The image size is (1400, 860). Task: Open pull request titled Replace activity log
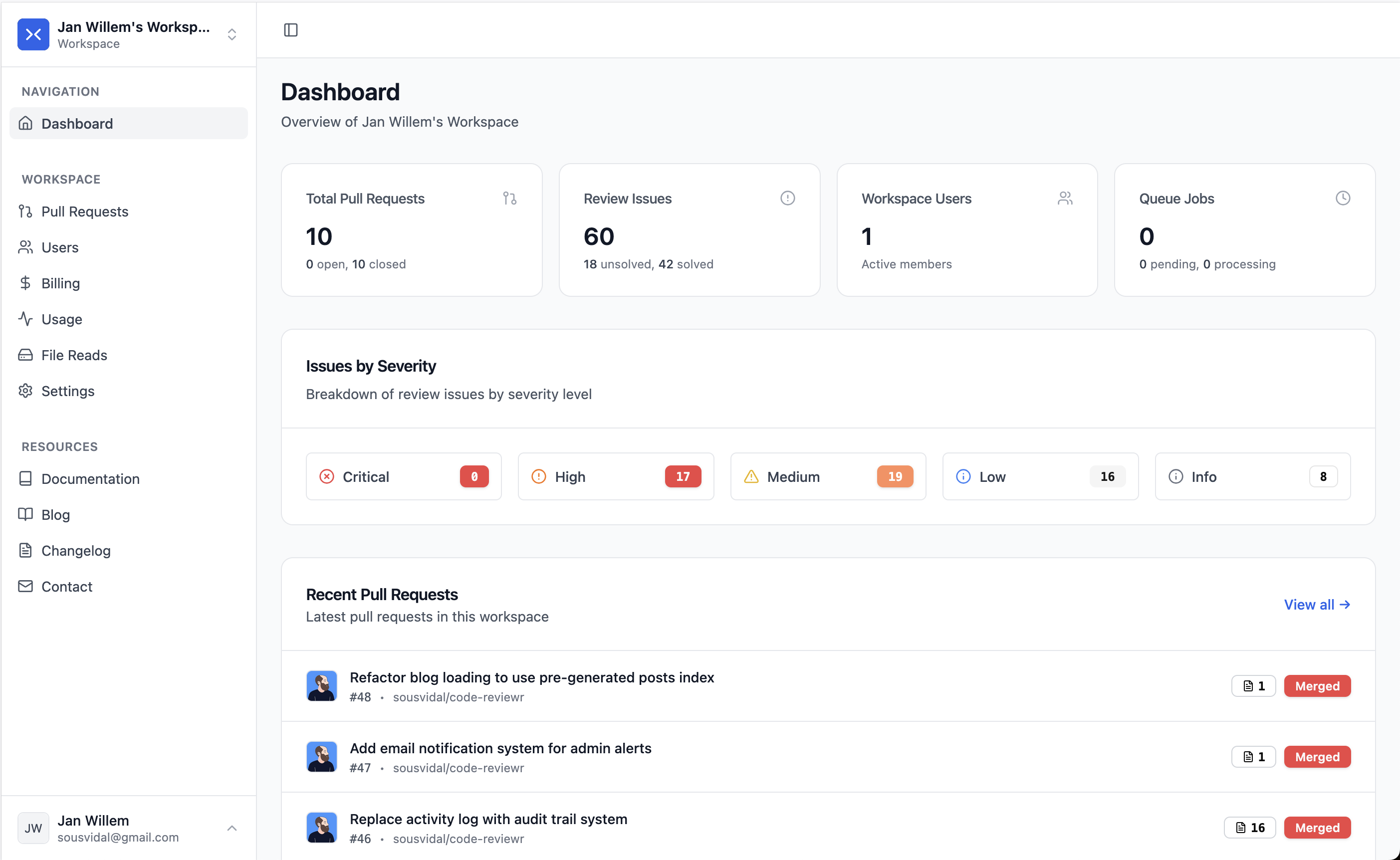click(488, 819)
